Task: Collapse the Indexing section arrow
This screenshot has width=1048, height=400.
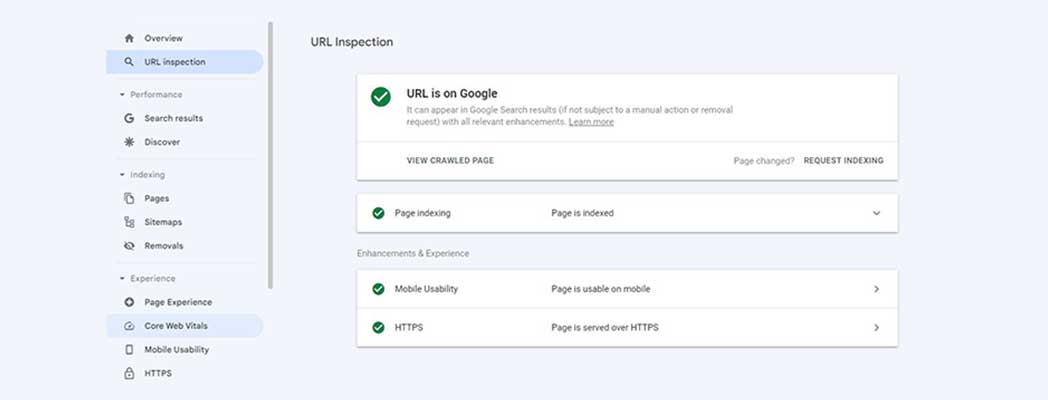Action: tap(122, 175)
